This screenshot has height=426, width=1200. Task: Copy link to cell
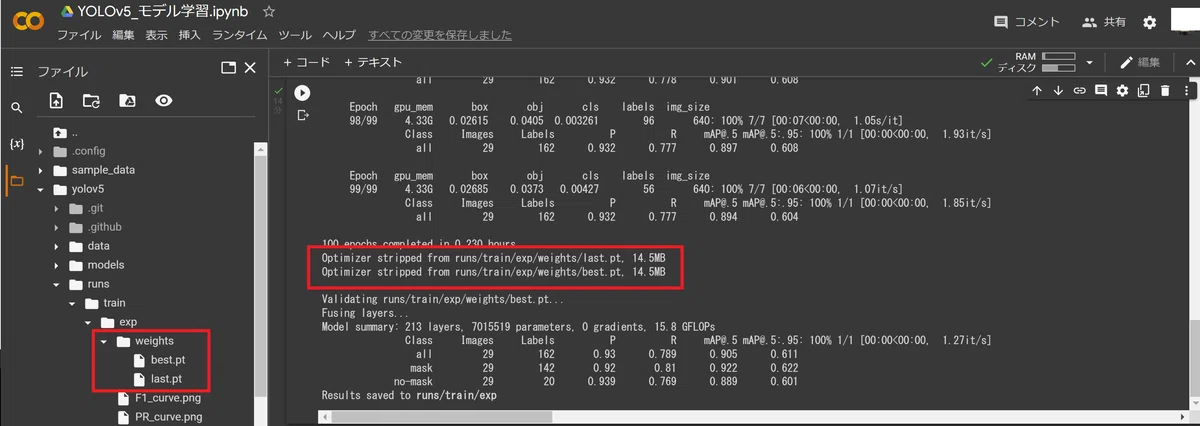[1079, 91]
